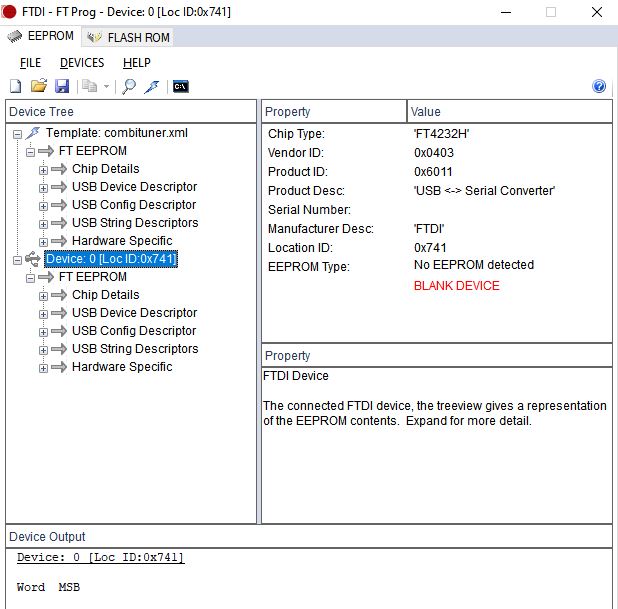This screenshot has height=609, width=618.
Task: Select USB Config Descriptor under Device 0
Action: click(134, 331)
